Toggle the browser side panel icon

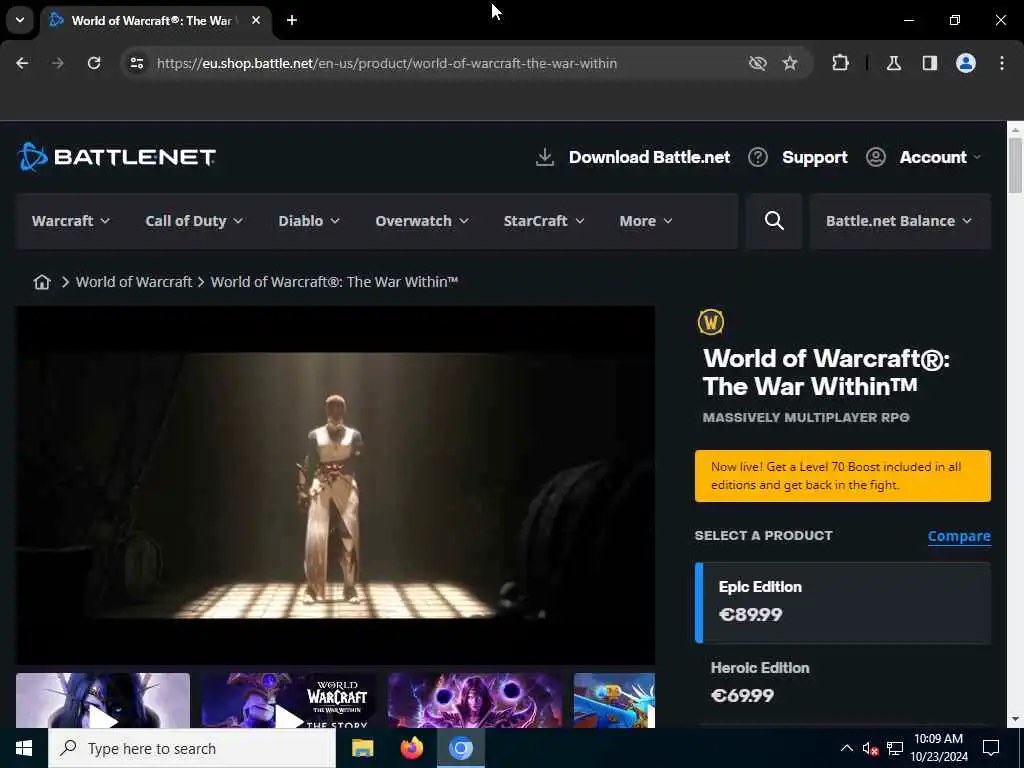(x=930, y=63)
